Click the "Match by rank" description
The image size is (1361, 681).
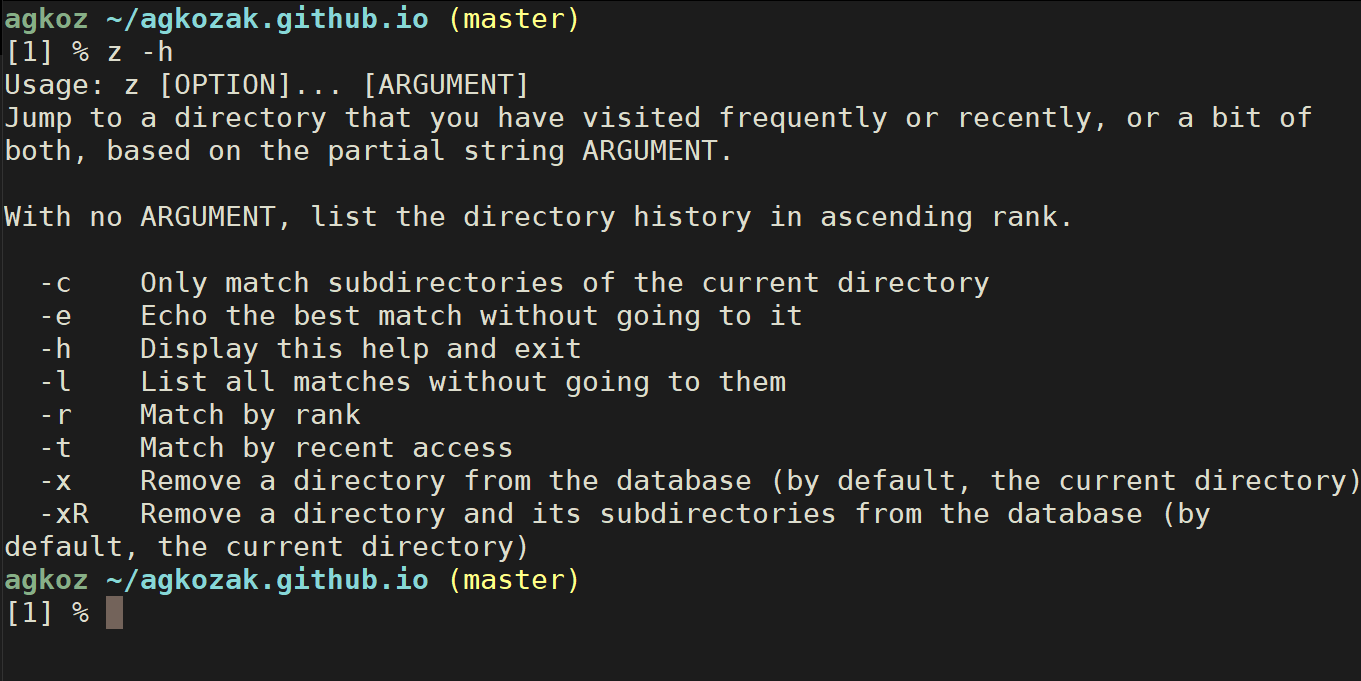click(250, 415)
